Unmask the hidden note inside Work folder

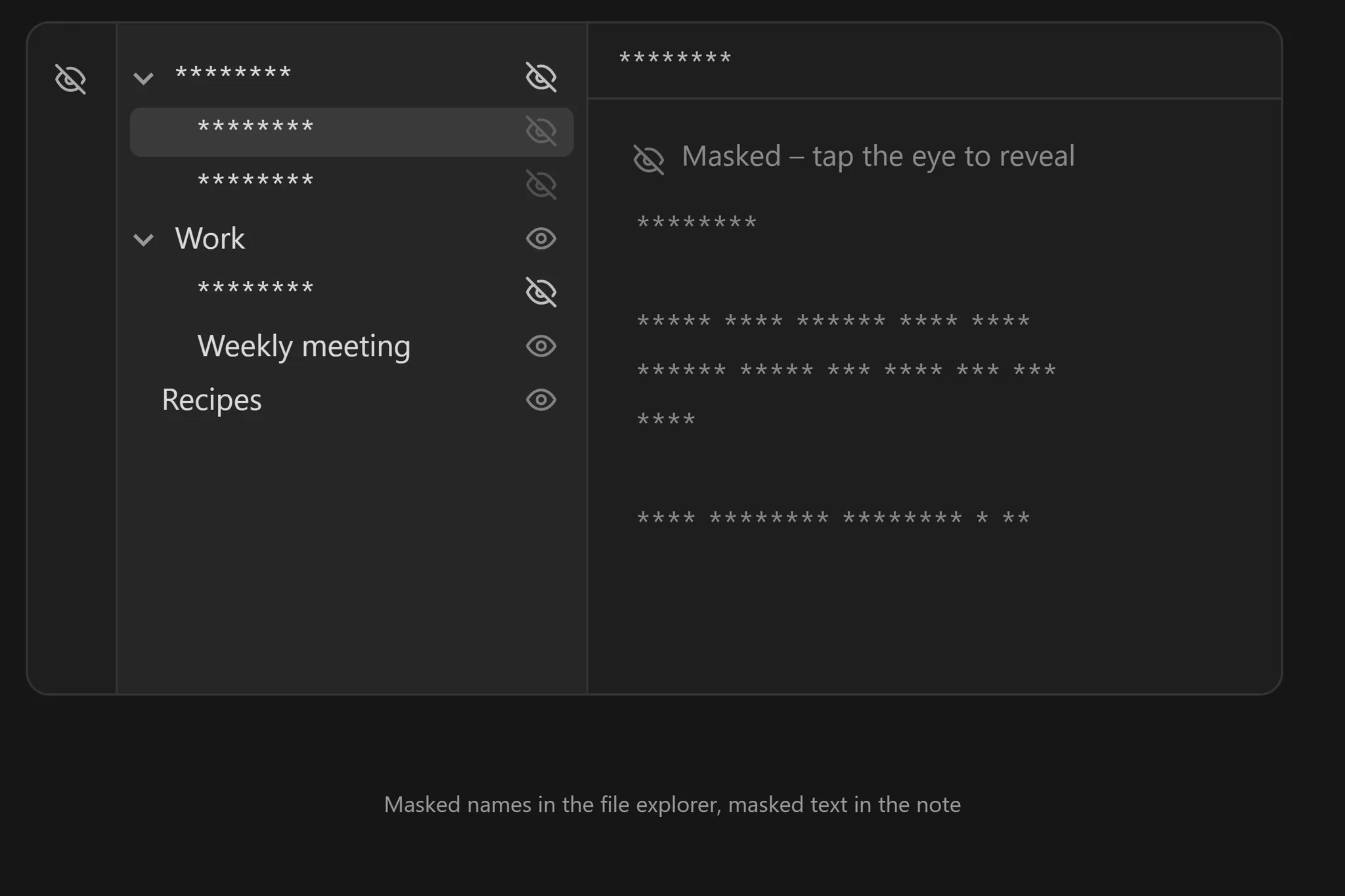tap(541, 292)
